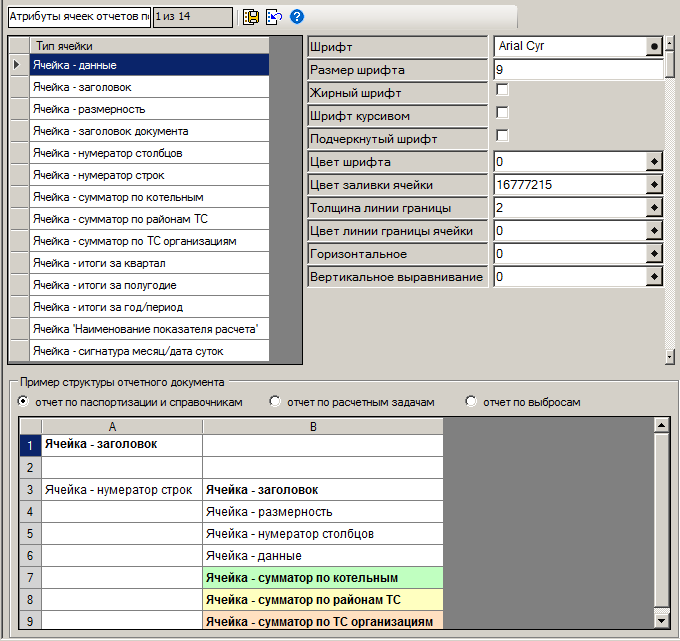Viewport: 680px width, 641px height.
Task: Click the 'Цвет линии границы ячейки' selector button
Action: coord(654,231)
